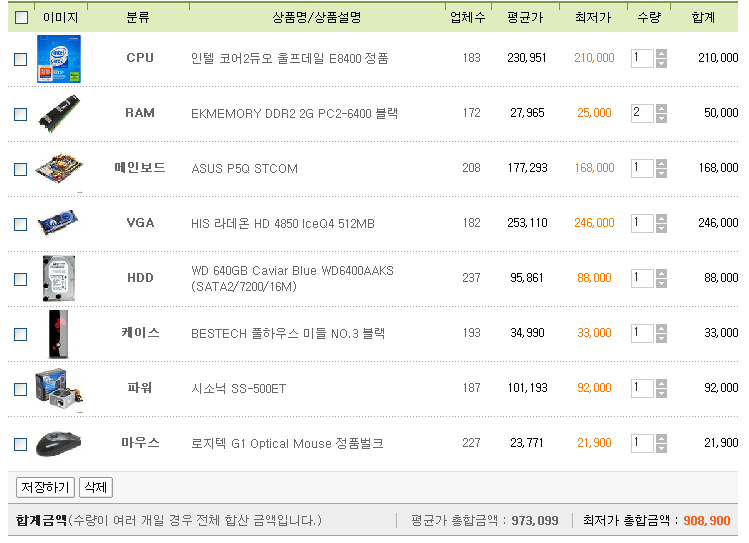
Task: Open the ASUS P5Q STCOM product name
Action: point(245,169)
